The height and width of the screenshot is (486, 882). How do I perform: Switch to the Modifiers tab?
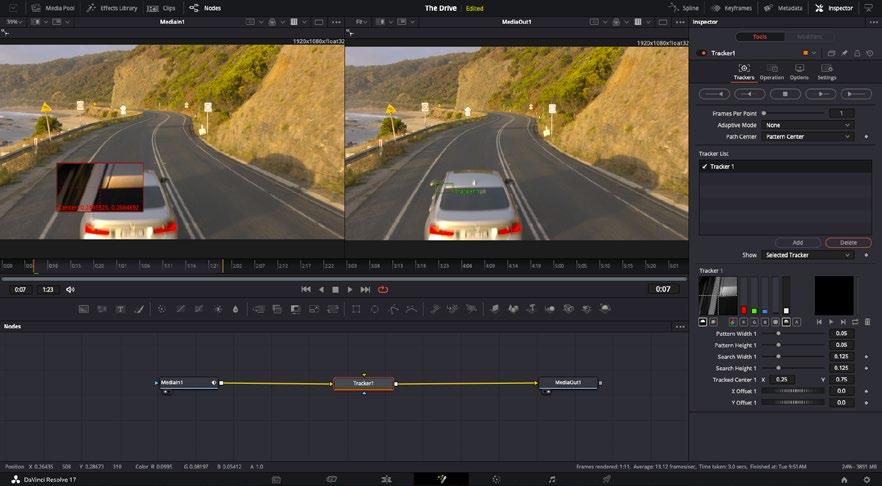[x=810, y=36]
